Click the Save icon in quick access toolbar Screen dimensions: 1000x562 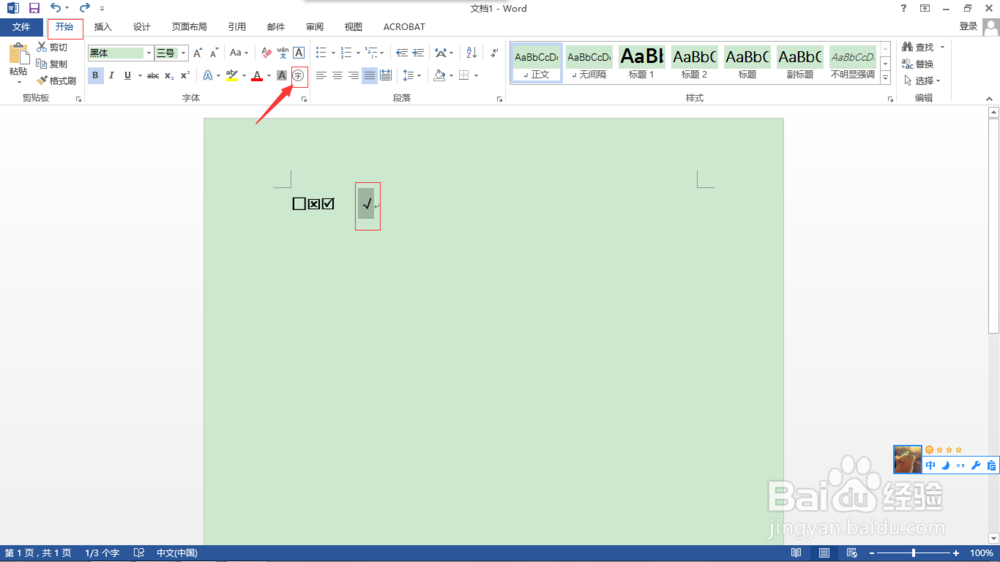point(34,8)
